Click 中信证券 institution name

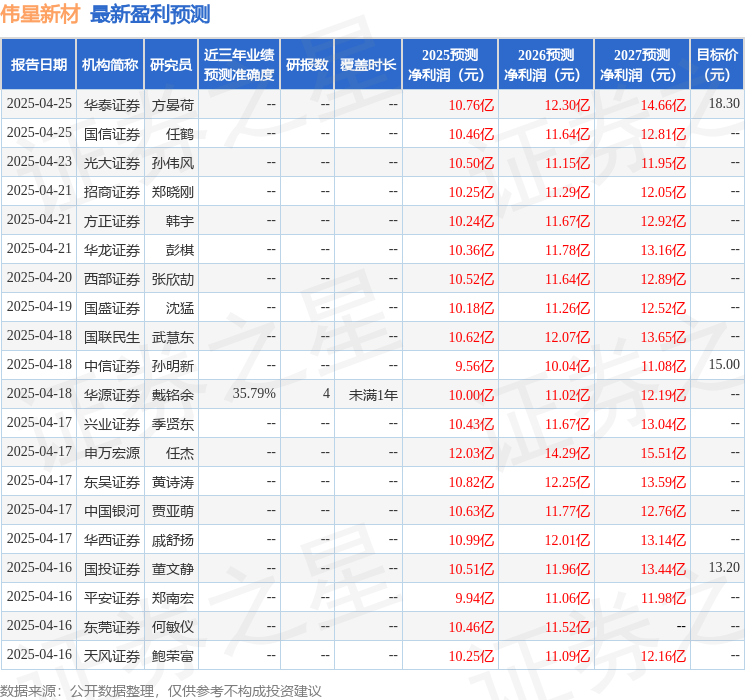coord(112,365)
